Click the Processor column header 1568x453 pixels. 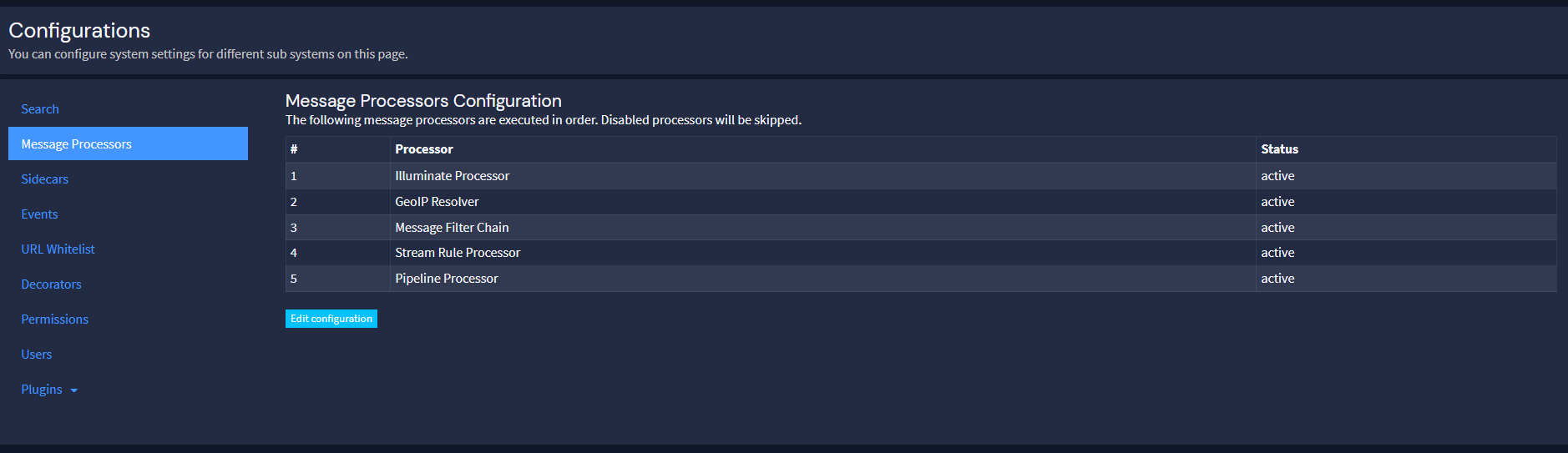tap(424, 149)
